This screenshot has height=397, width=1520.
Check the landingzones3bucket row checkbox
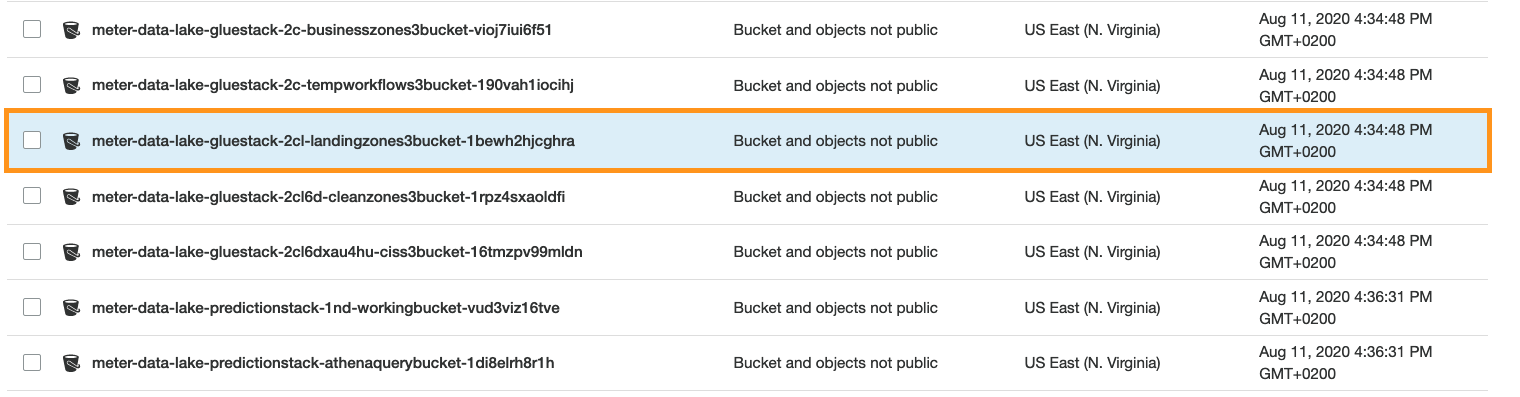click(32, 141)
